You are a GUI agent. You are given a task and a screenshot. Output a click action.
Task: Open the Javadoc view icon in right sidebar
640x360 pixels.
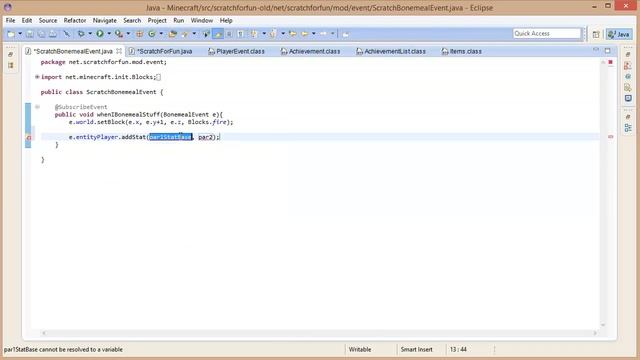pyautogui.click(x=628, y=76)
